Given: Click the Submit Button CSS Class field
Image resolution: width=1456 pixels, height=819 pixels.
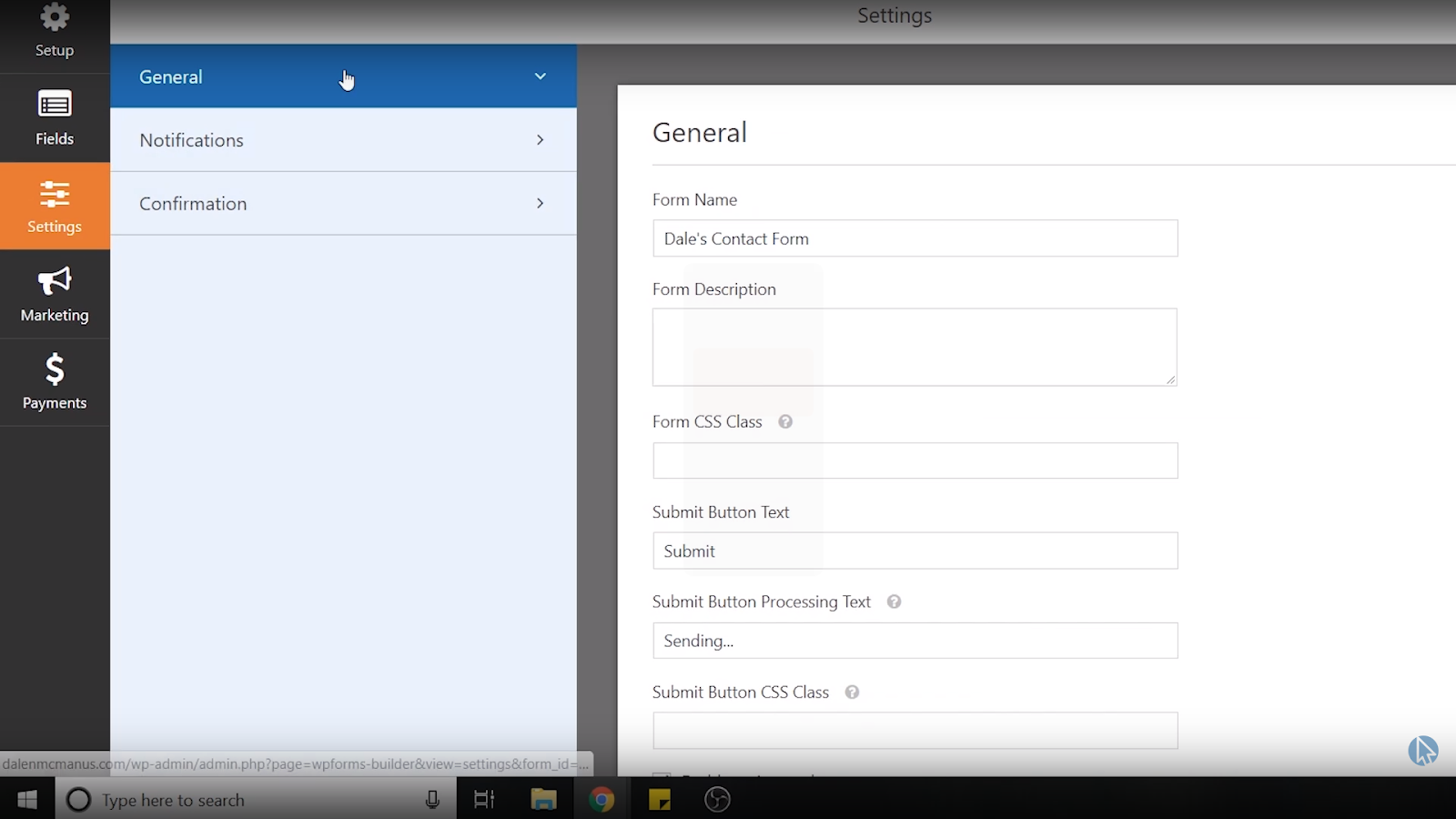Looking at the screenshot, I should click(915, 731).
